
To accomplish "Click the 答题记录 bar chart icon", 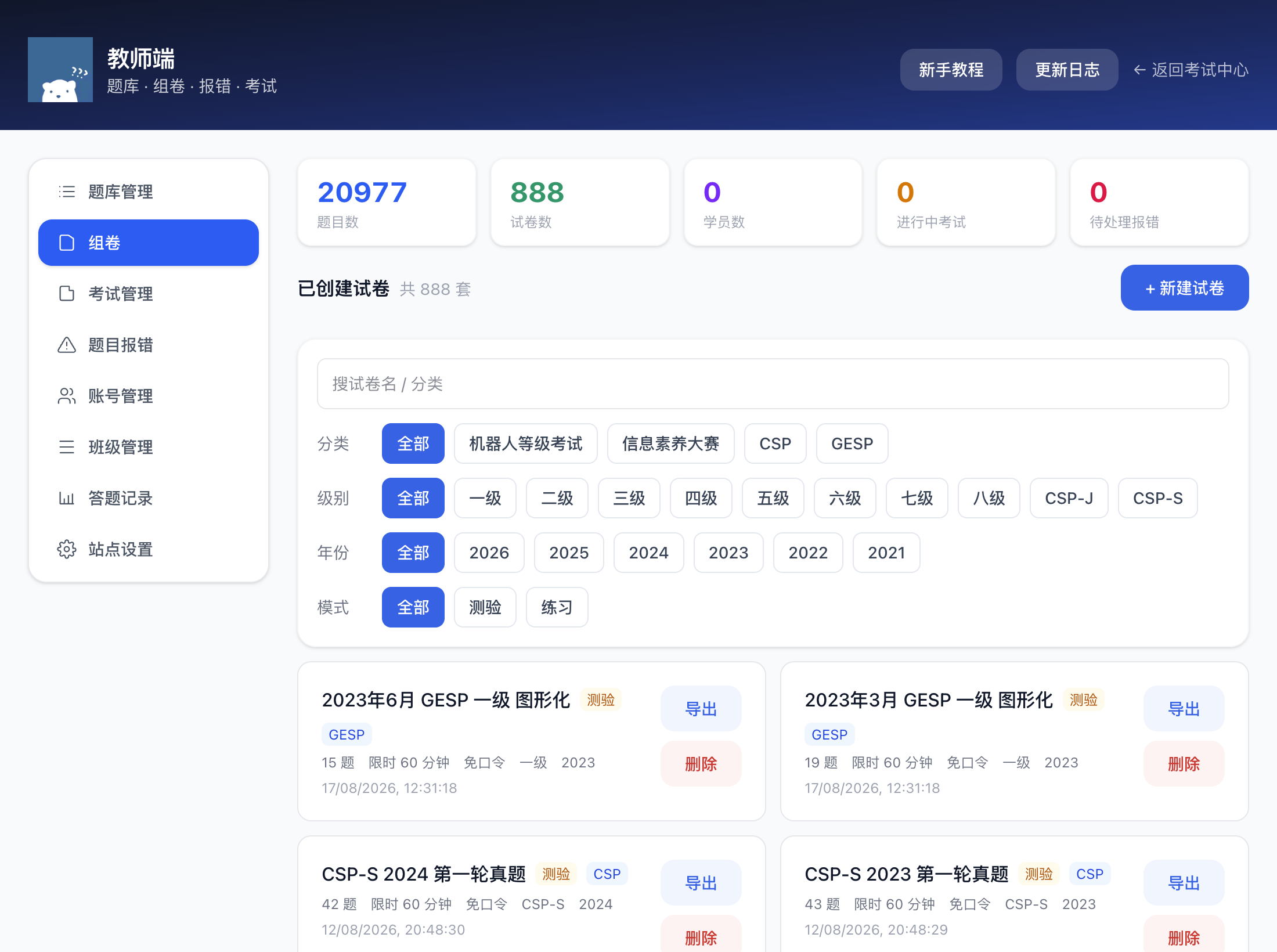I will tap(67, 498).
